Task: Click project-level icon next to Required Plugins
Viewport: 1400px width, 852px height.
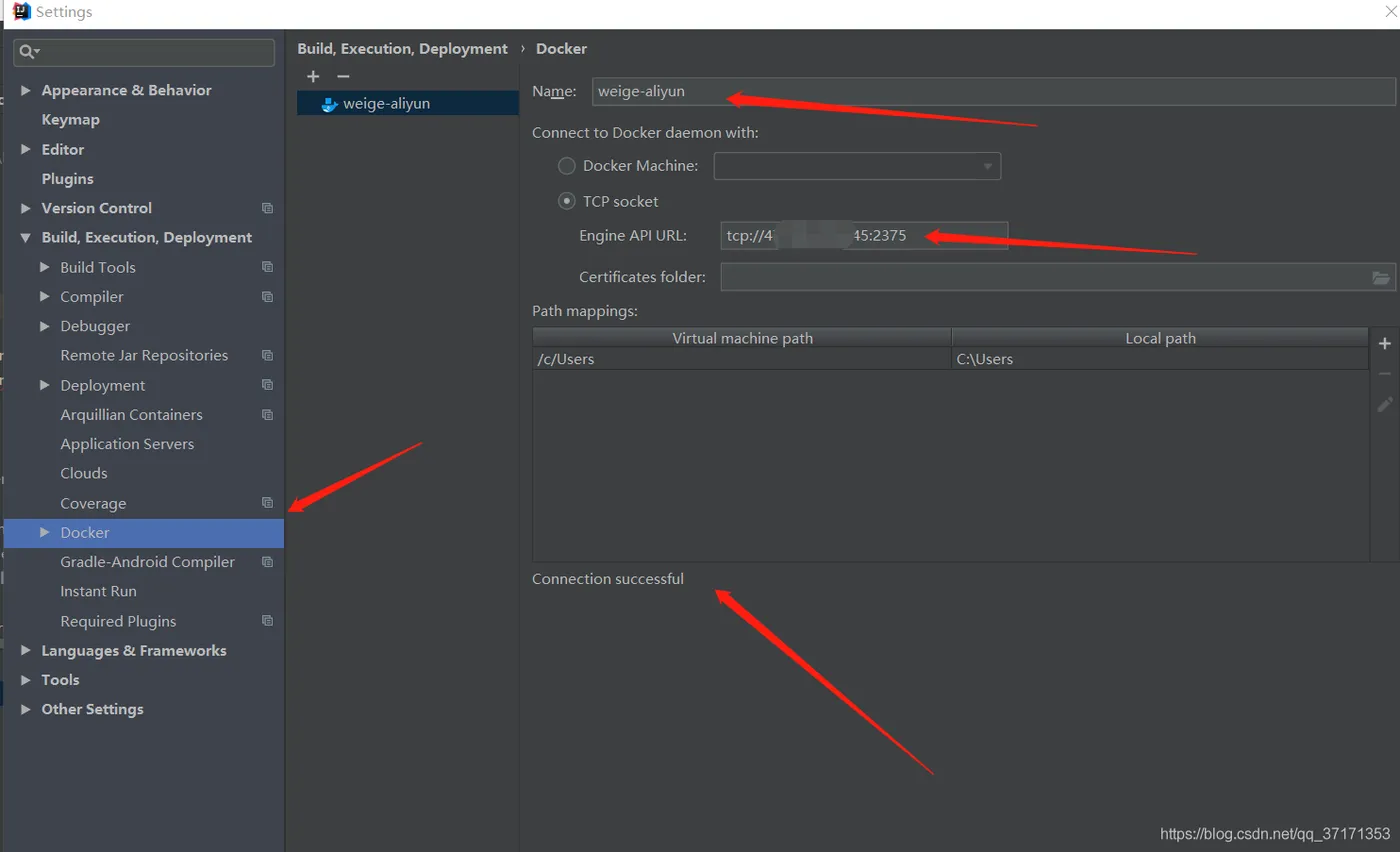Action: [267, 621]
